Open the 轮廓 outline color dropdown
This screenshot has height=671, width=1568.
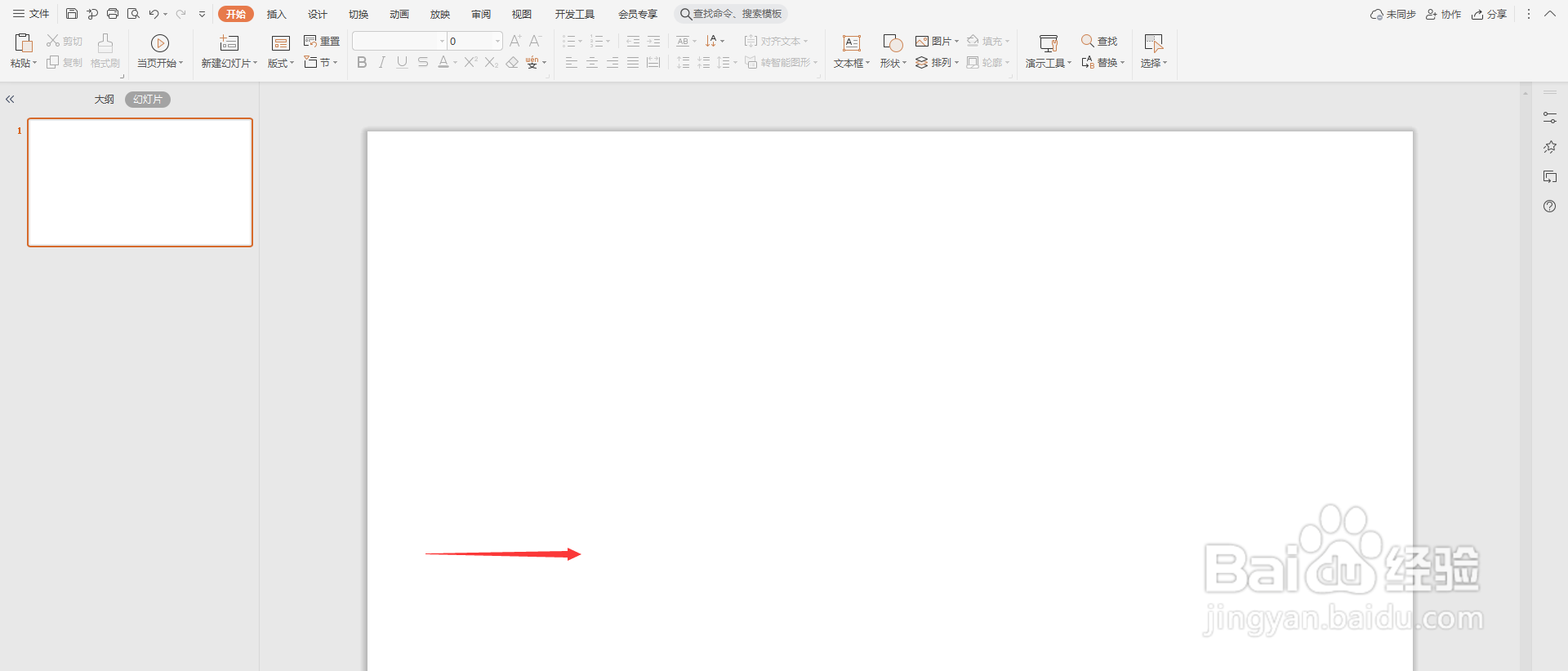click(x=988, y=62)
